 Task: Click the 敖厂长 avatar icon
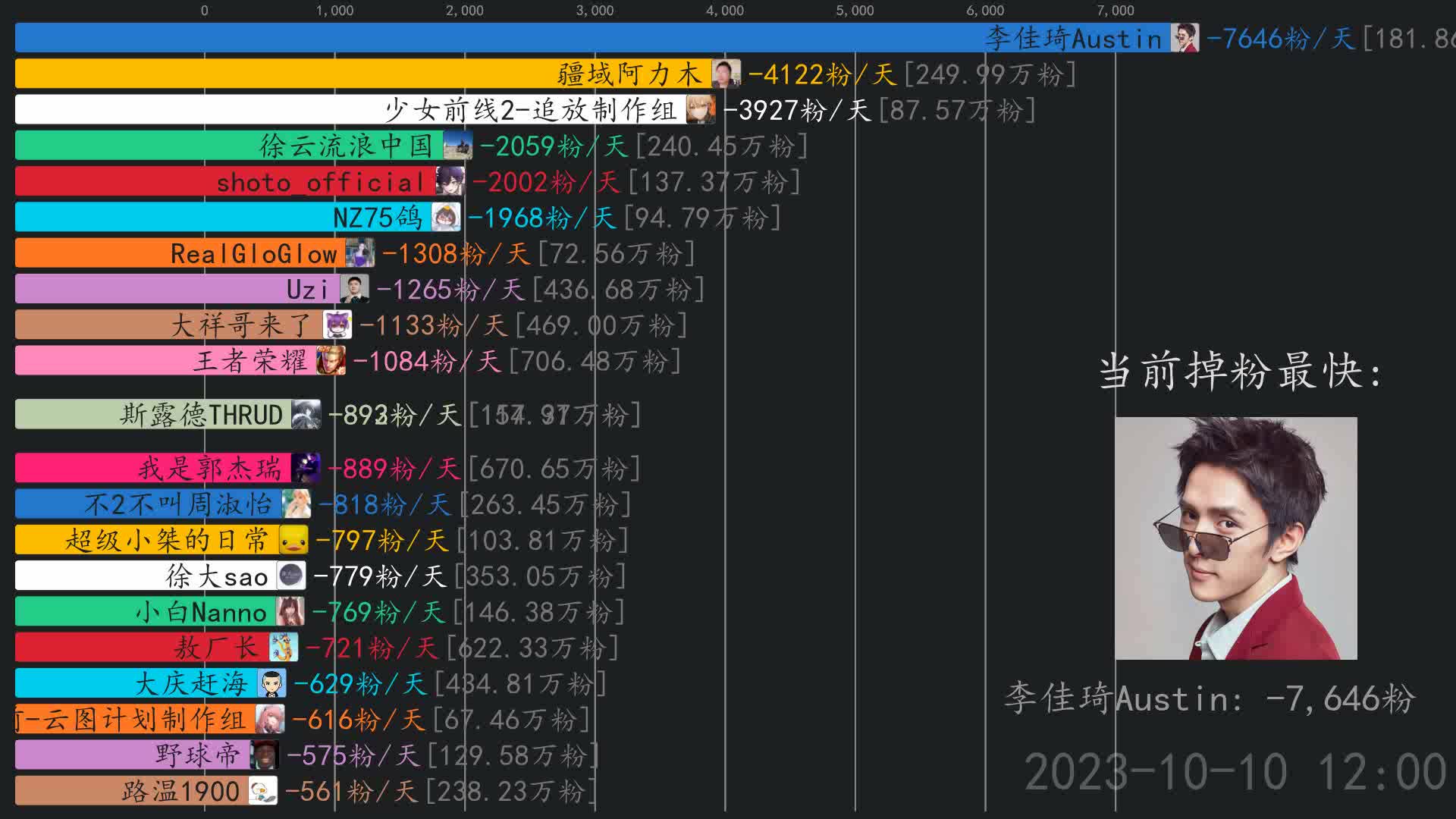point(284,647)
